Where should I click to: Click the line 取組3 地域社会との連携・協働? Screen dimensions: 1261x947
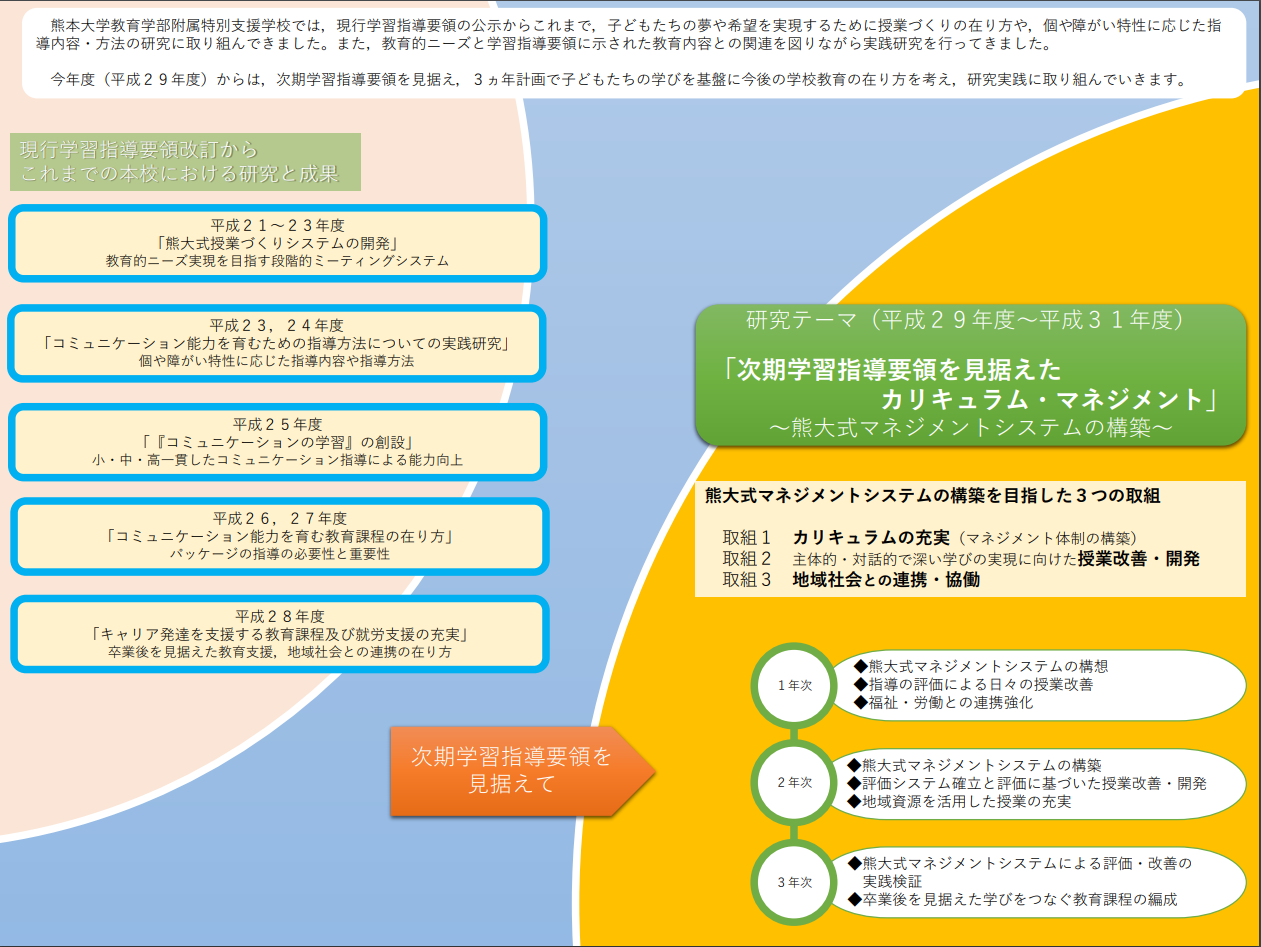coord(851,580)
